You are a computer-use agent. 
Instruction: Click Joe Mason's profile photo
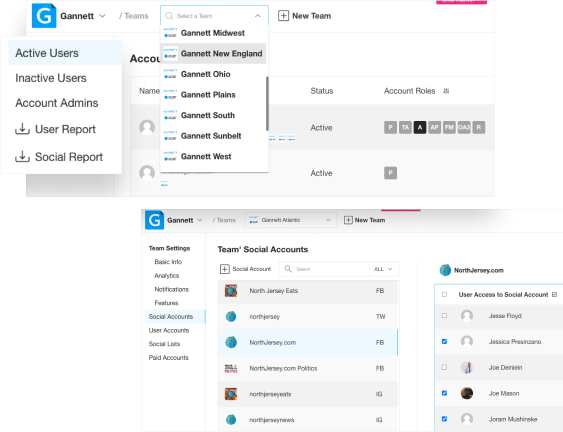pyautogui.click(x=467, y=393)
